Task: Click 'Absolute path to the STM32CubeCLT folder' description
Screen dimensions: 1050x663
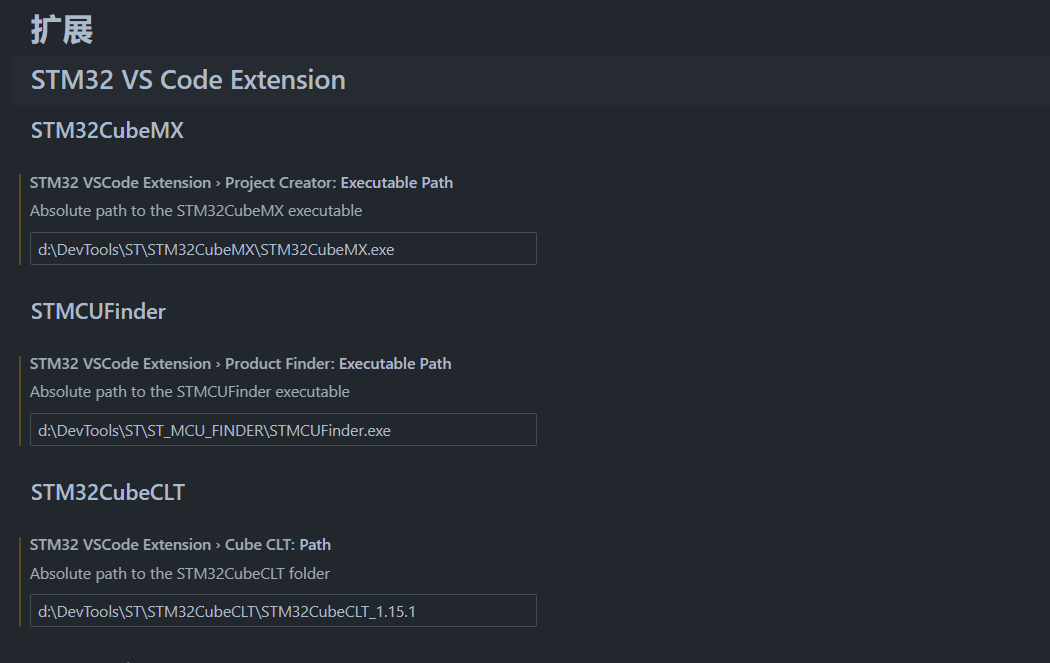Action: (x=180, y=574)
